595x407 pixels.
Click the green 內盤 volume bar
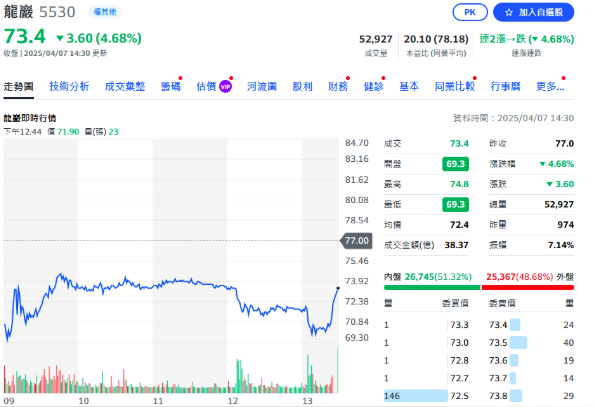click(x=432, y=288)
